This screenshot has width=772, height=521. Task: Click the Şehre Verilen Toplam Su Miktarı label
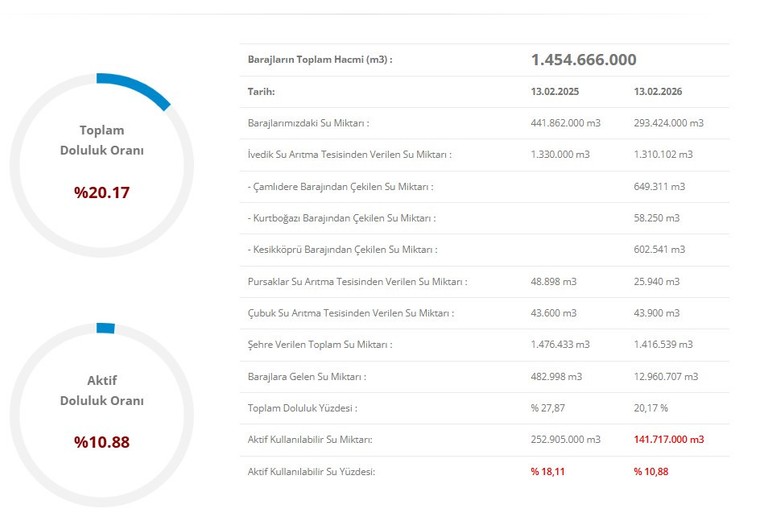pyautogui.click(x=319, y=345)
